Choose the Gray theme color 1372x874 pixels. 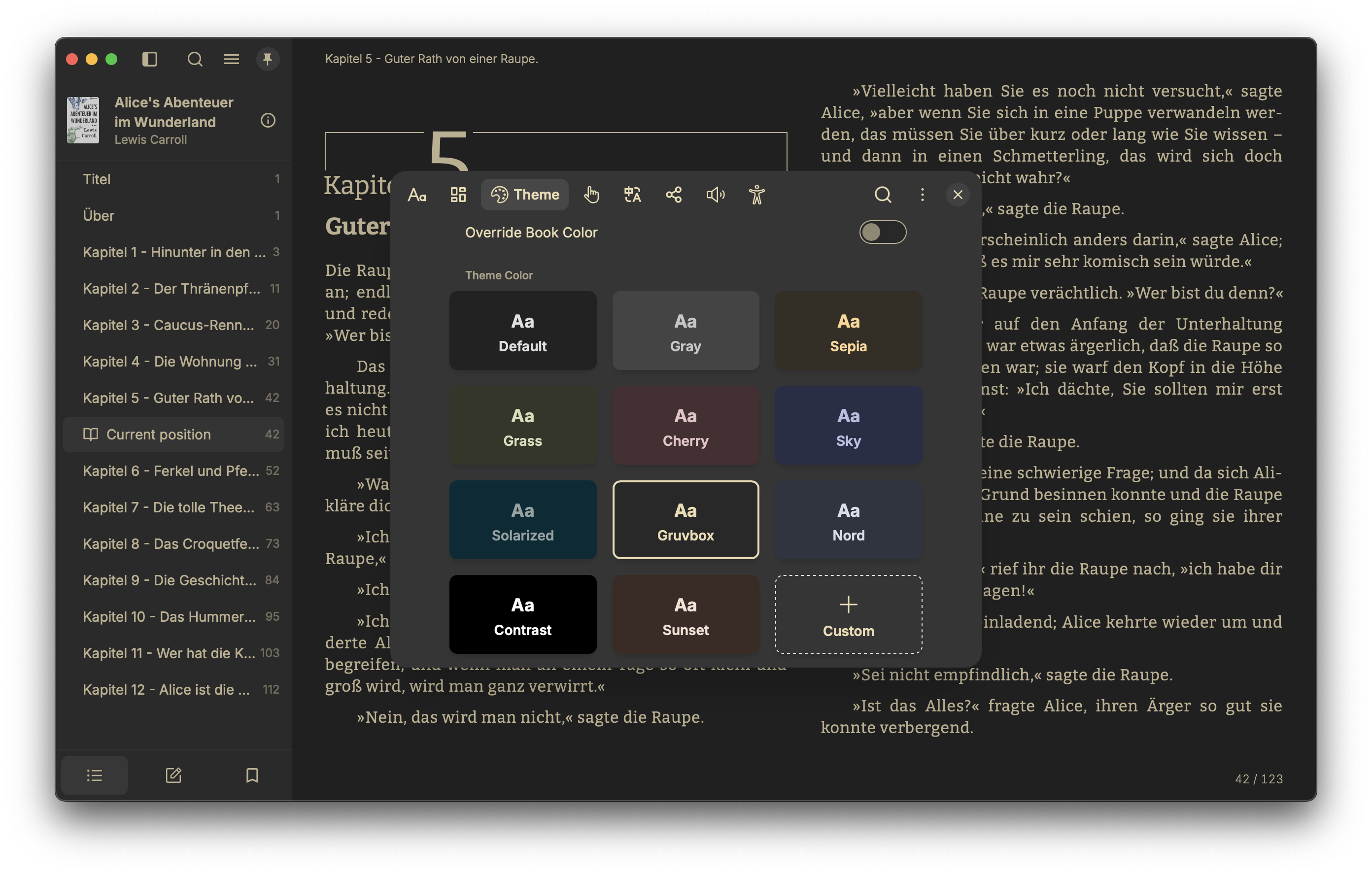click(x=686, y=331)
